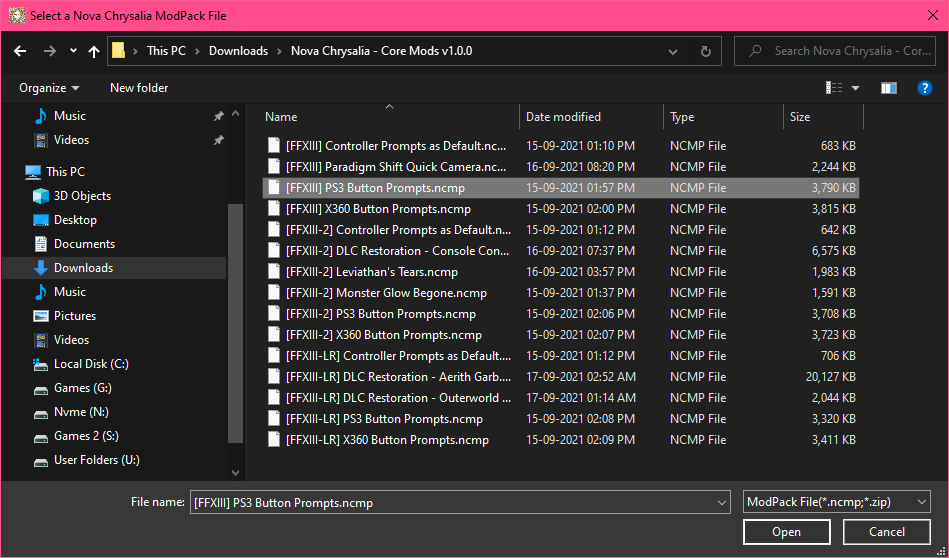Image resolution: width=949 pixels, height=558 pixels.
Task: Select pinned Music in Quick access
Action: 70,116
